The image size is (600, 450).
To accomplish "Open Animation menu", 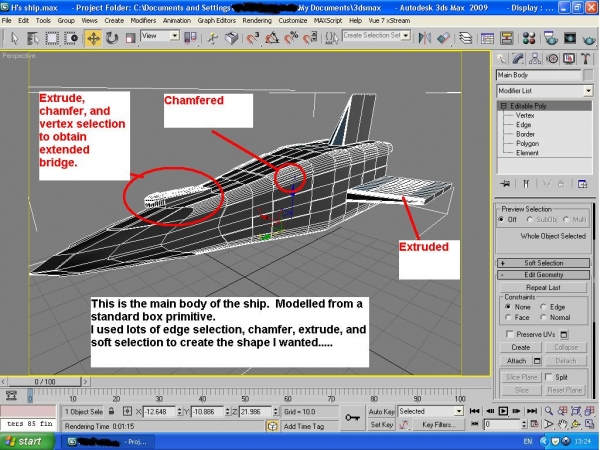I will (x=177, y=21).
